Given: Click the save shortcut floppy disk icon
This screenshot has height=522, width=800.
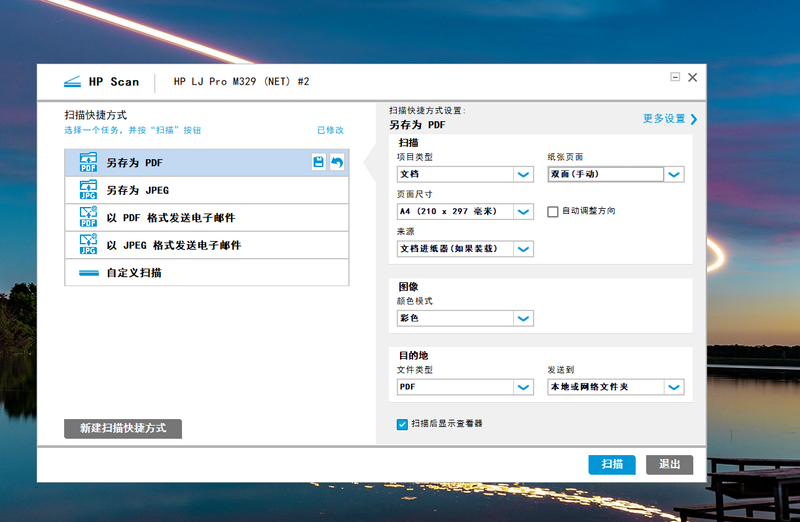Looking at the screenshot, I should tap(318, 162).
